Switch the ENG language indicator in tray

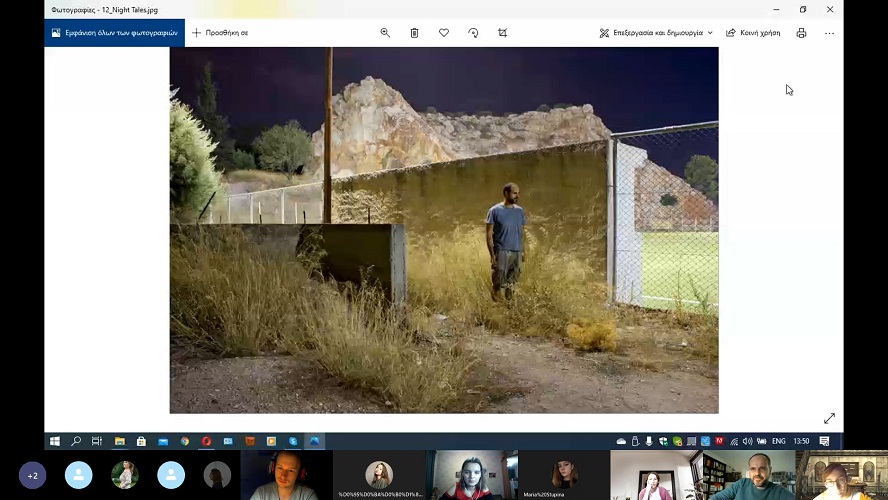tap(778, 441)
